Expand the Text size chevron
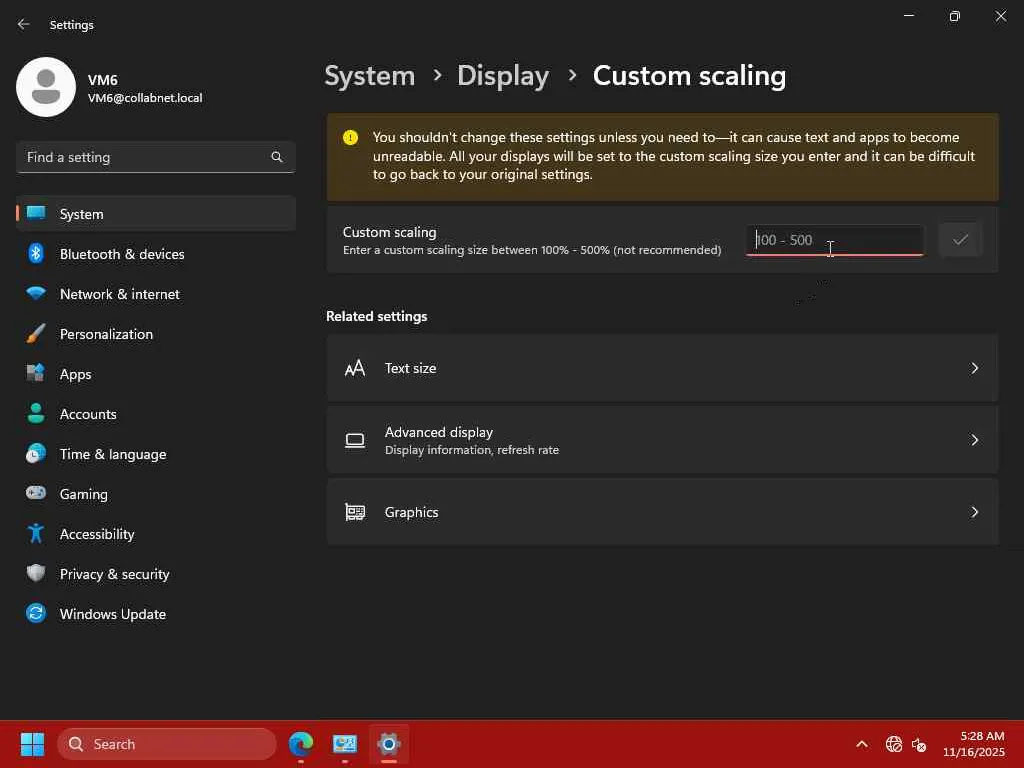 974,368
